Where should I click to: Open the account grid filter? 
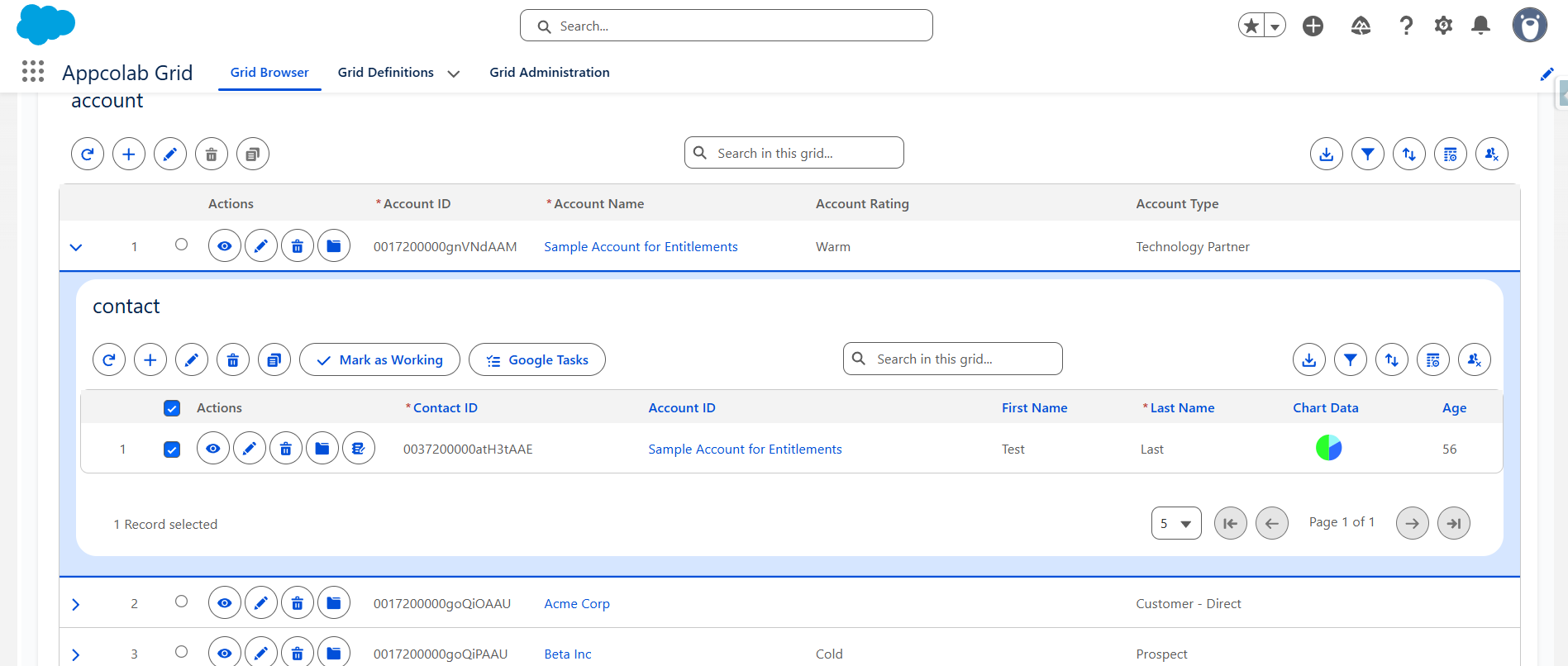click(1368, 154)
